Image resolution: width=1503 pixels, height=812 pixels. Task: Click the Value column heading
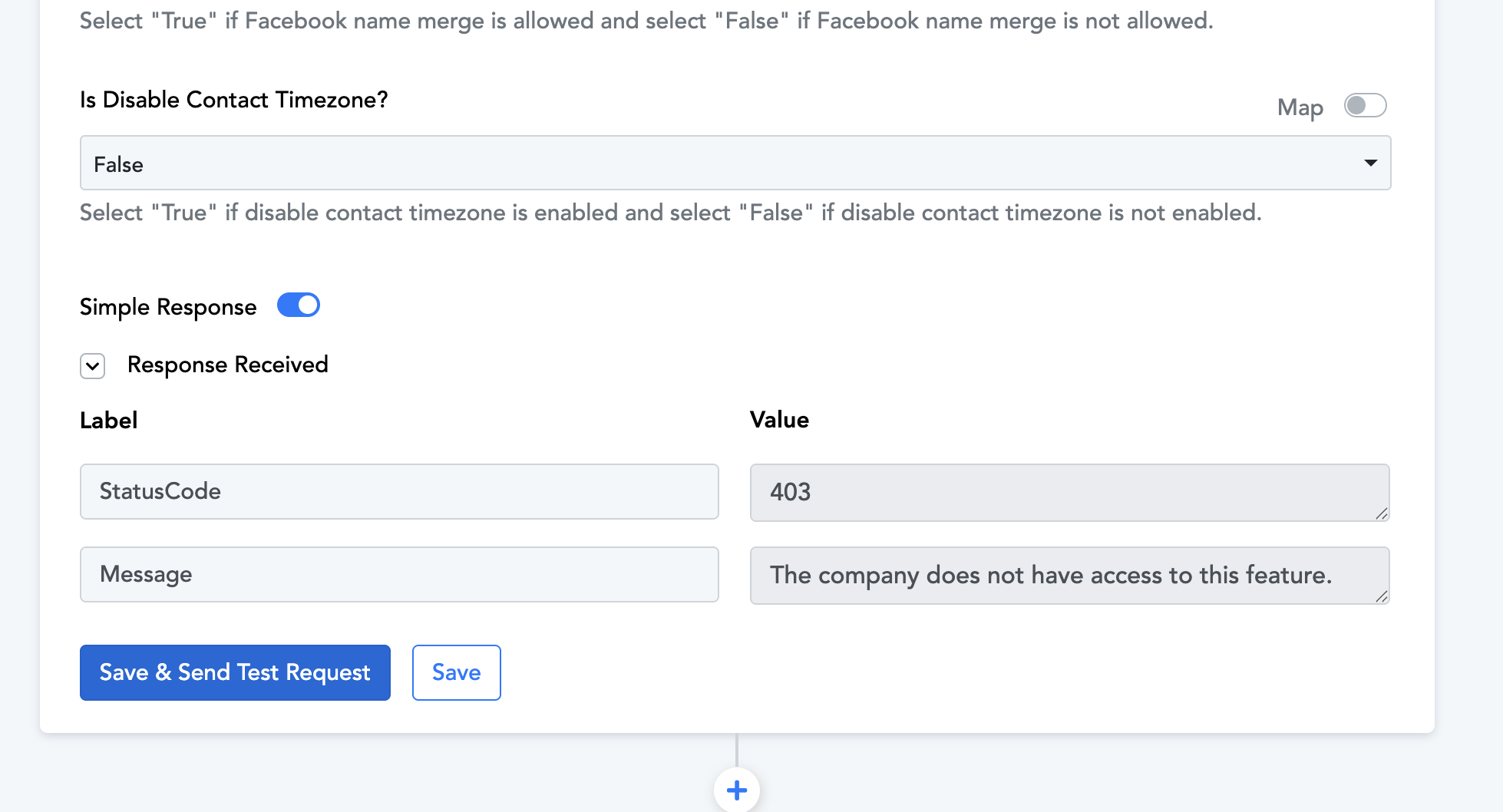click(779, 419)
